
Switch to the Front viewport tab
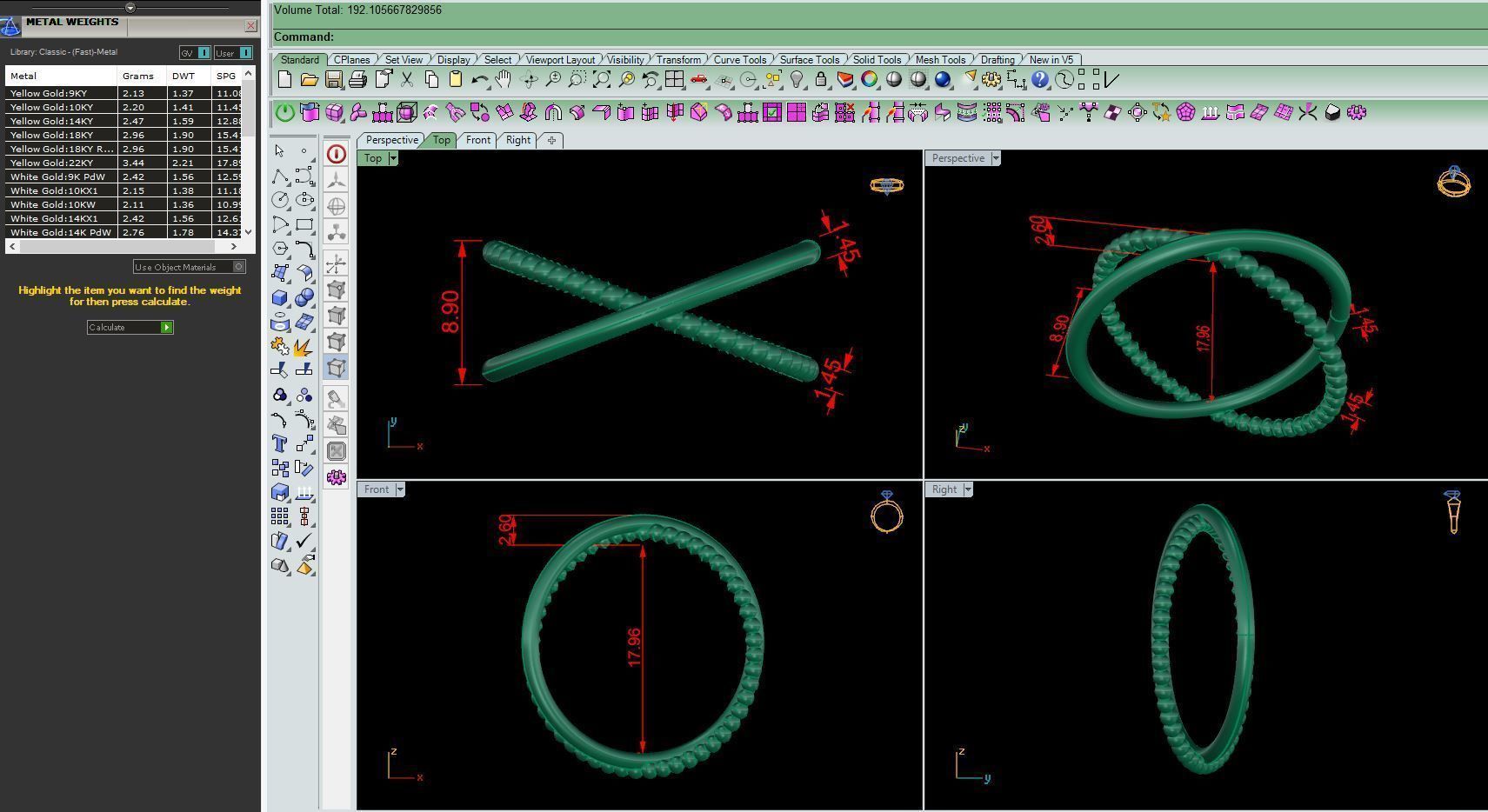(x=478, y=140)
